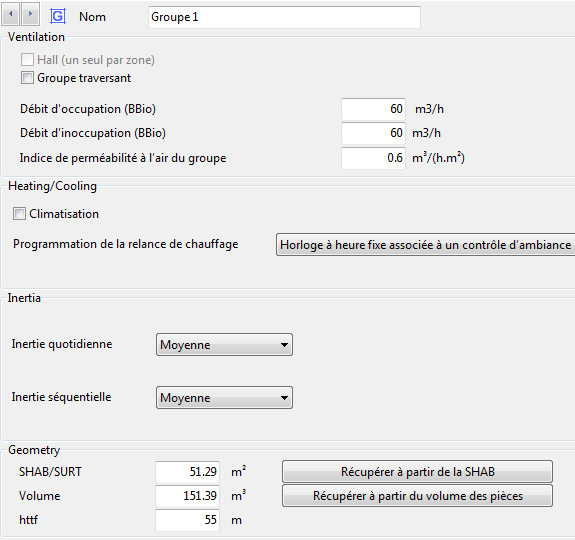Click the Volume label
Image resolution: width=575 pixels, height=540 pixels.
[40, 496]
